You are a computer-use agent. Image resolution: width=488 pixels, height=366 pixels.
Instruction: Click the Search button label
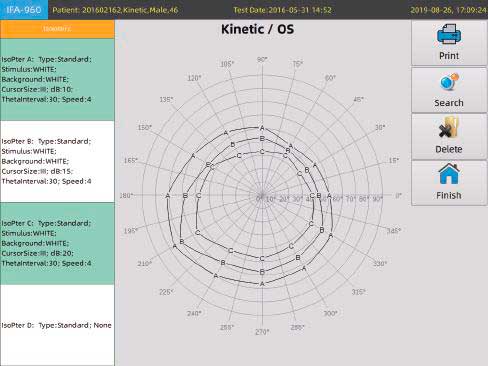tap(449, 103)
